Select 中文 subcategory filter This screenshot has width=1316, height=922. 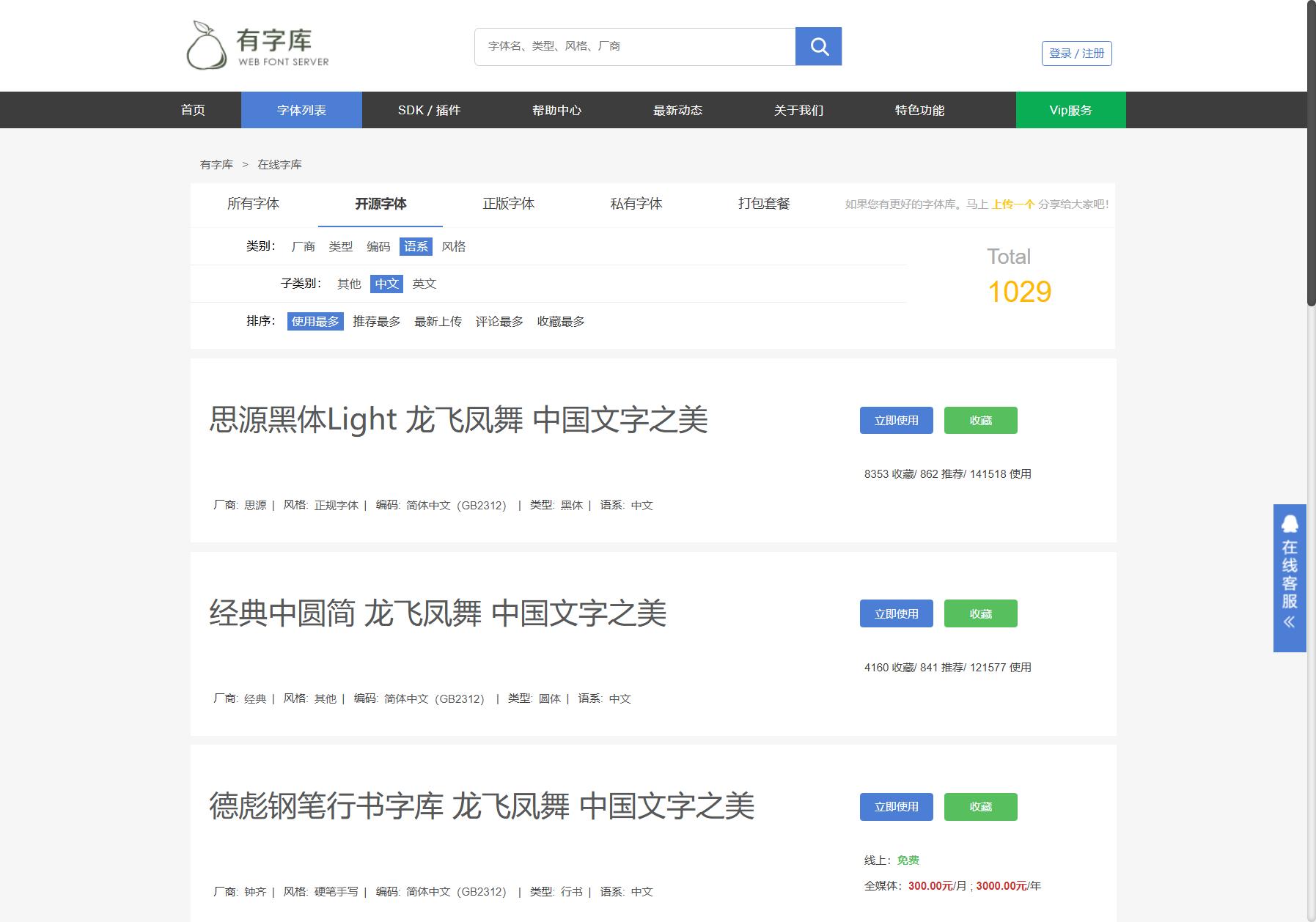(x=386, y=284)
